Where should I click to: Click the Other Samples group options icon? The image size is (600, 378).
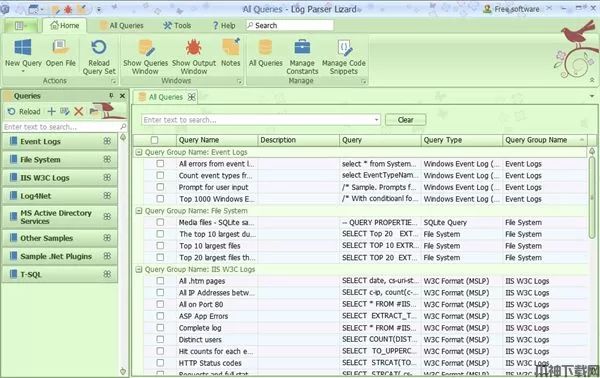click(107, 238)
